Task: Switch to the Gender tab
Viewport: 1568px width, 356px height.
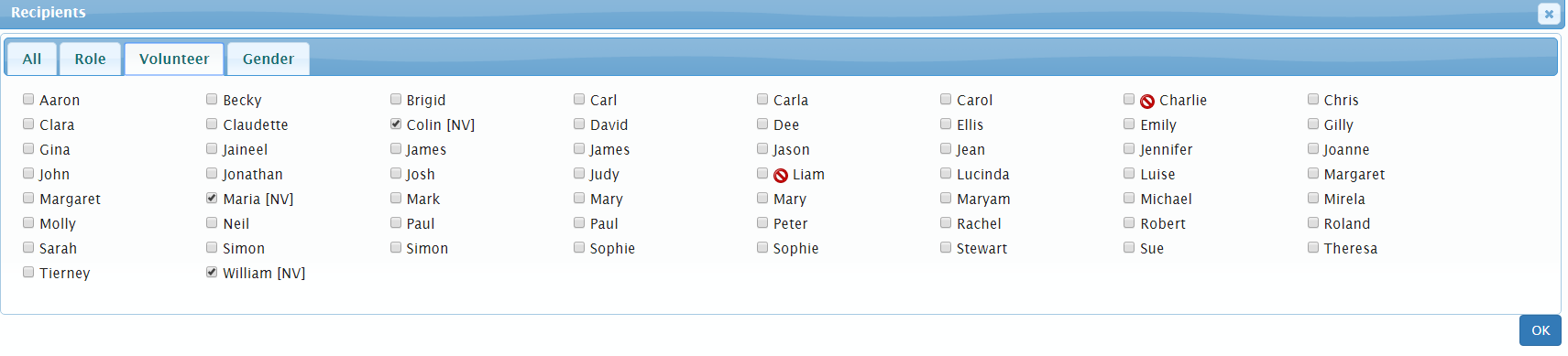Action: [x=269, y=59]
